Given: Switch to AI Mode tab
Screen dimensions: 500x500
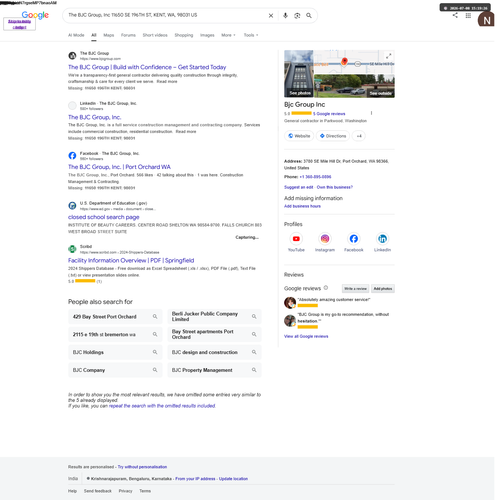Looking at the screenshot, I should 76,35.
